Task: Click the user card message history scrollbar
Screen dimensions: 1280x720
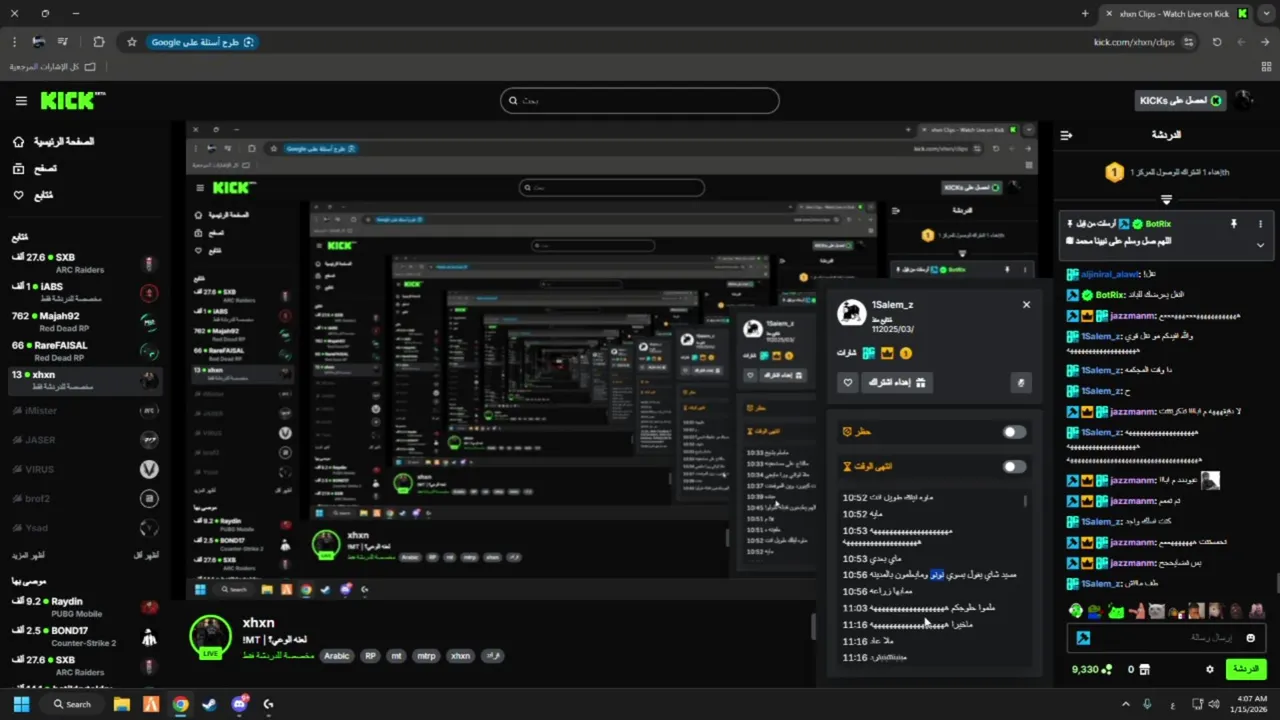Action: [x=1024, y=500]
